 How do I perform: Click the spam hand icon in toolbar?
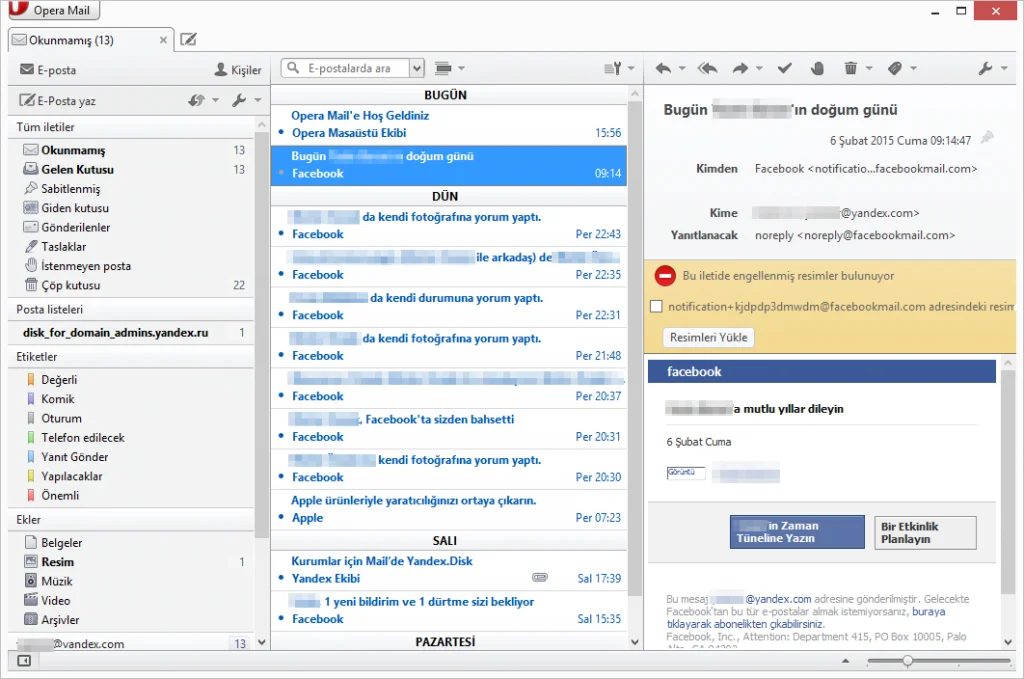coord(817,68)
